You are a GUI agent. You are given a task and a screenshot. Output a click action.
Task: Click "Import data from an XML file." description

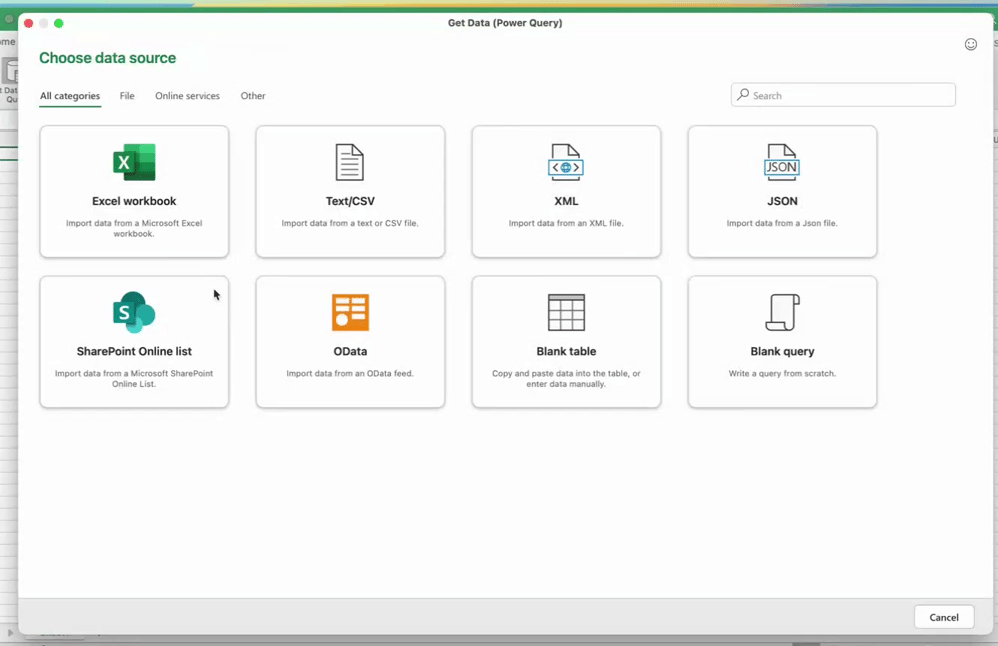click(566, 223)
